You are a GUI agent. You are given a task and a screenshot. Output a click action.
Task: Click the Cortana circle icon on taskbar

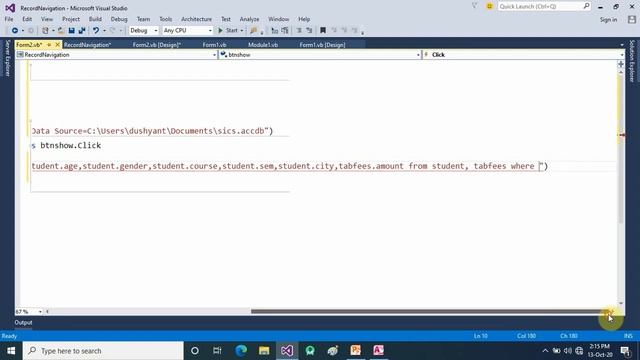(x=195, y=351)
